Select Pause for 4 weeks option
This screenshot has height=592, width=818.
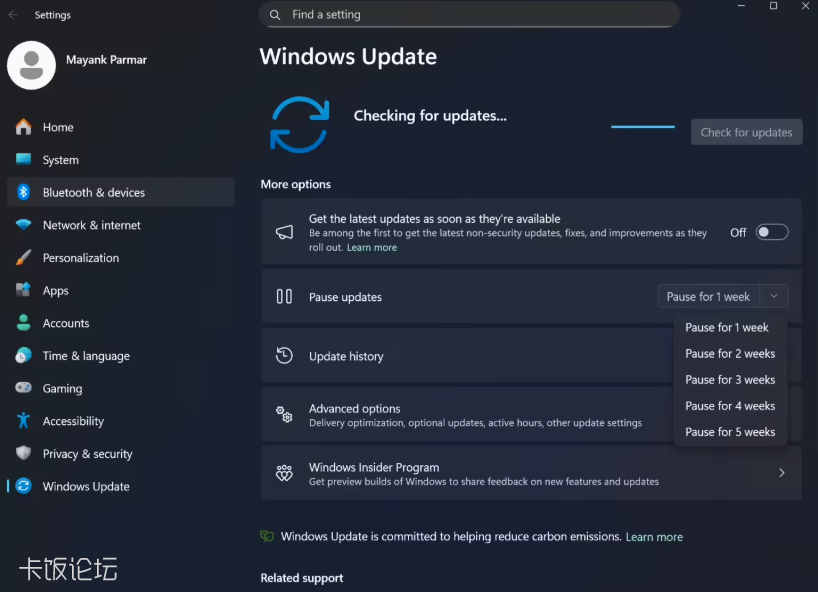730,406
